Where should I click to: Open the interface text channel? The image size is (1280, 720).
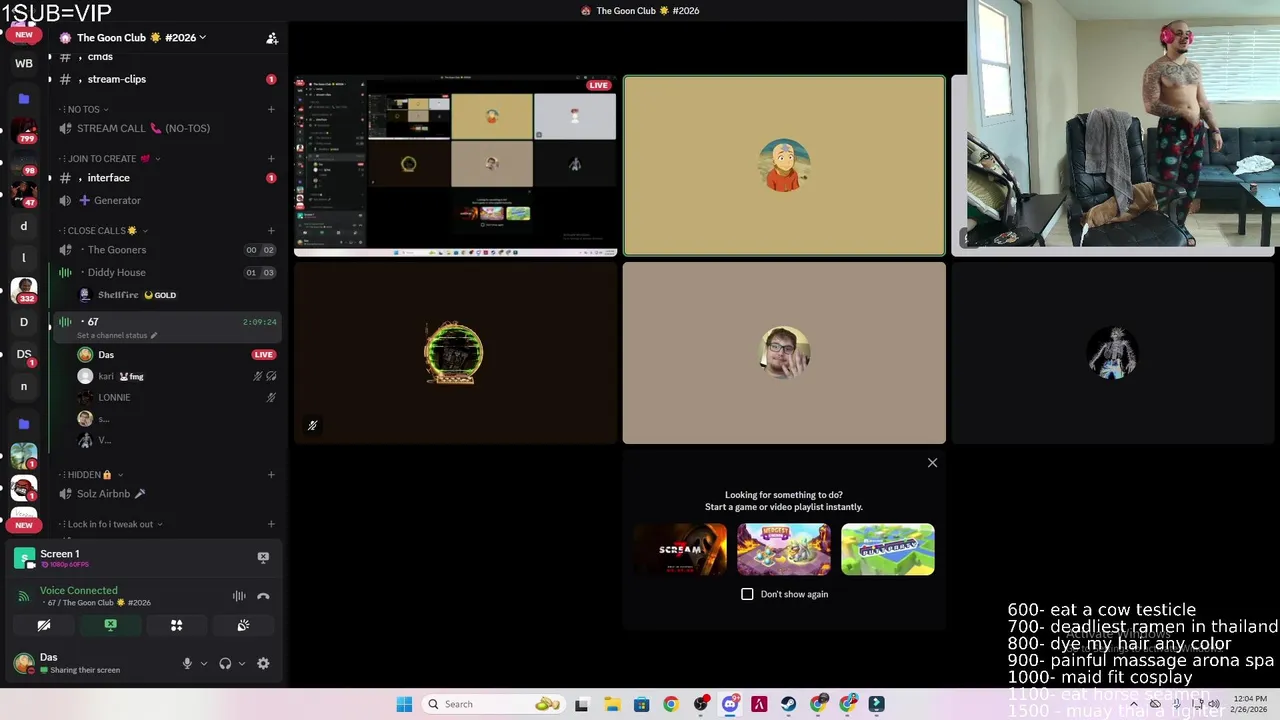(x=166, y=178)
